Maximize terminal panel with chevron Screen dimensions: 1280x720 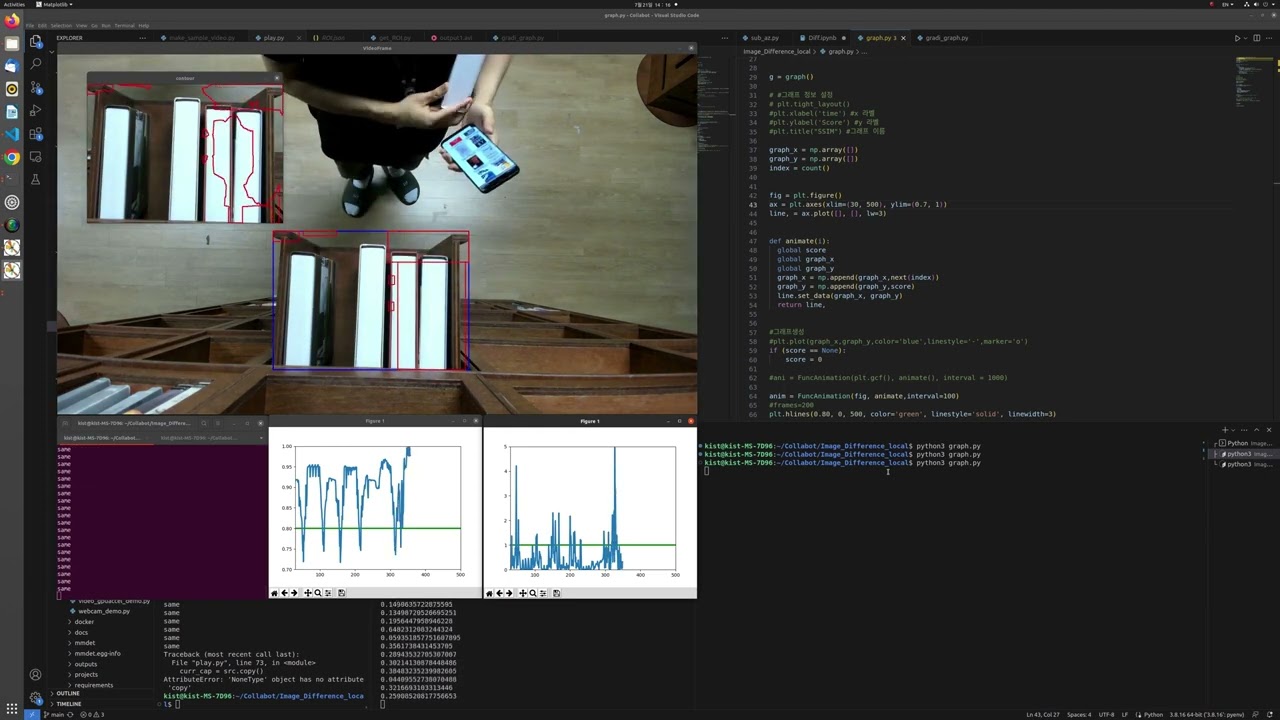(x=1257, y=430)
